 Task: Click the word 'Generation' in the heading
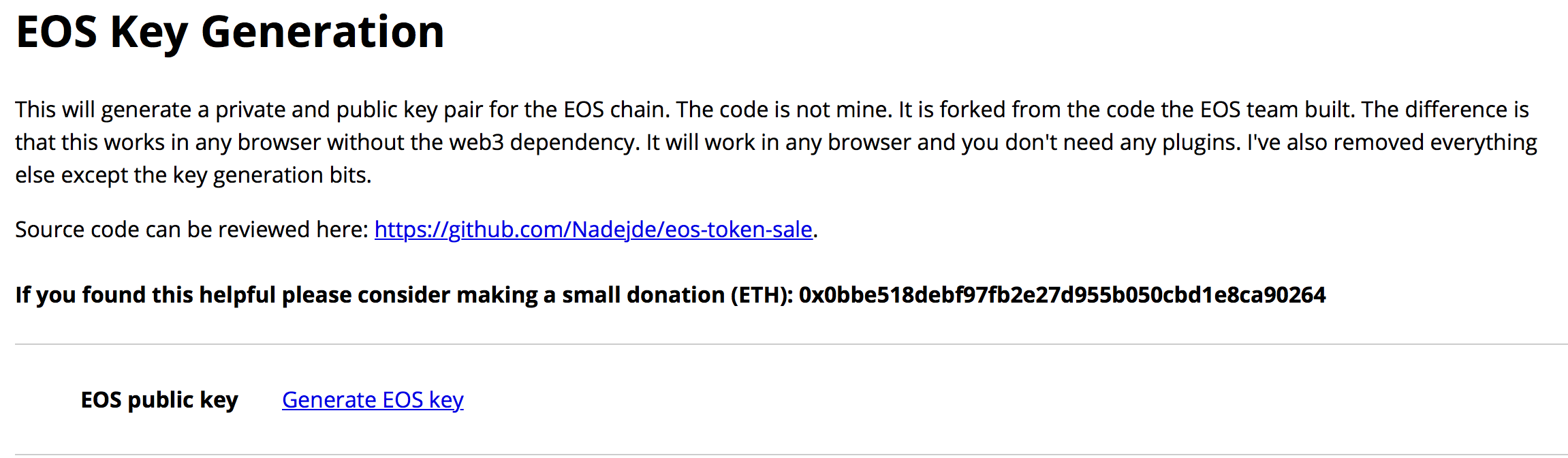[x=322, y=32]
